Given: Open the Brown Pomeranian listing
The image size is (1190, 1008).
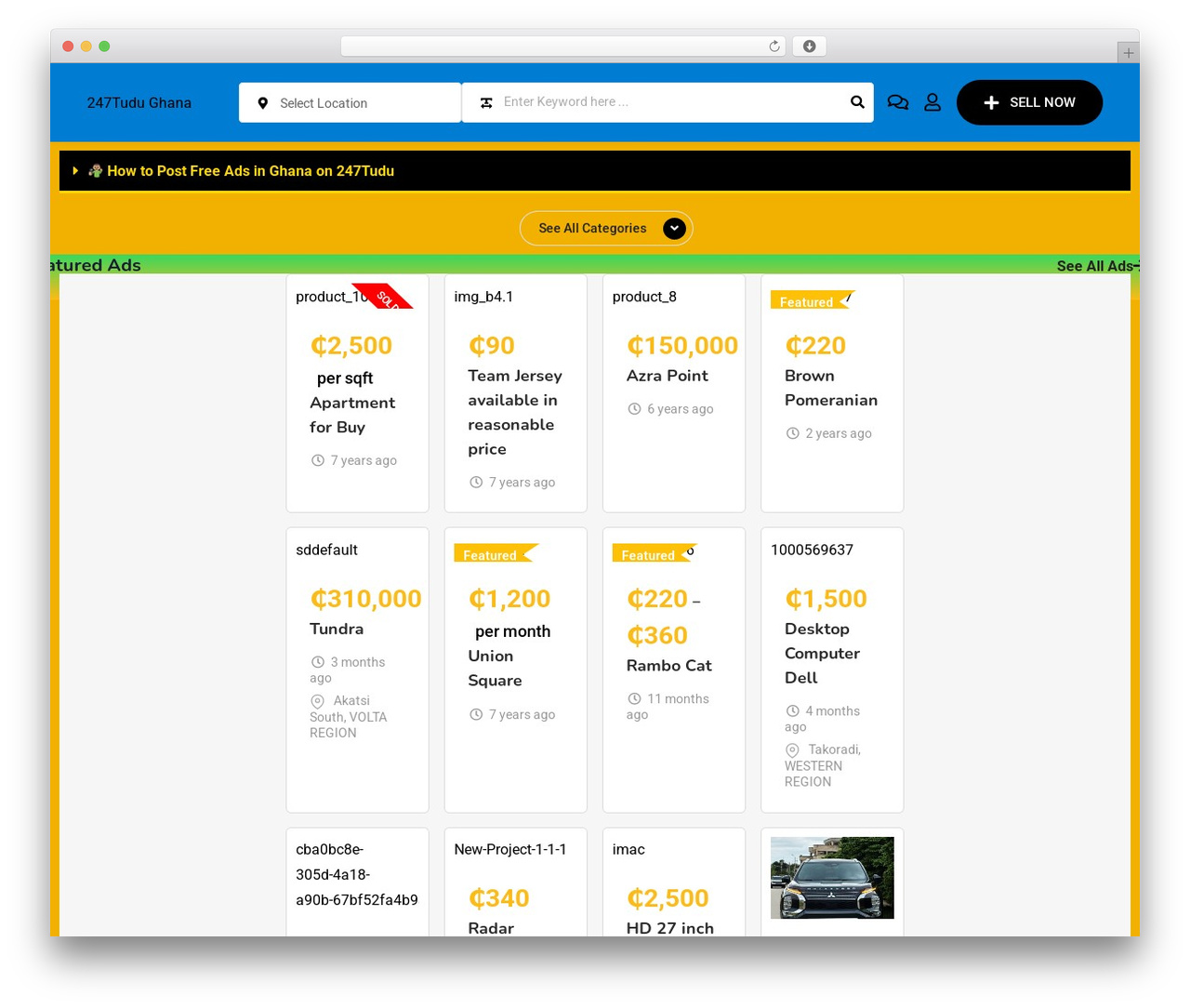Looking at the screenshot, I should tap(831, 388).
